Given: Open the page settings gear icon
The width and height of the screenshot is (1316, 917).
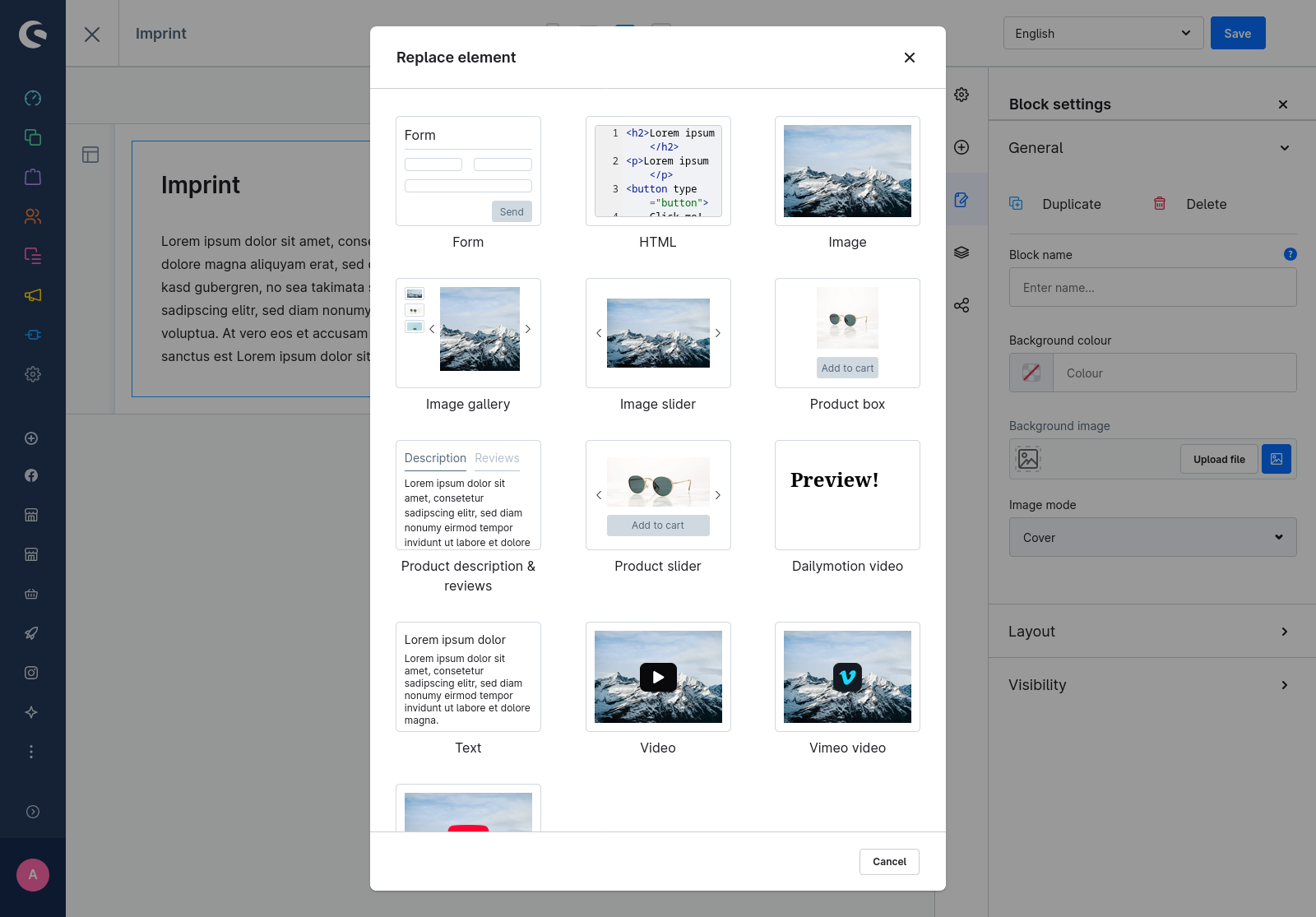Looking at the screenshot, I should pos(962,95).
